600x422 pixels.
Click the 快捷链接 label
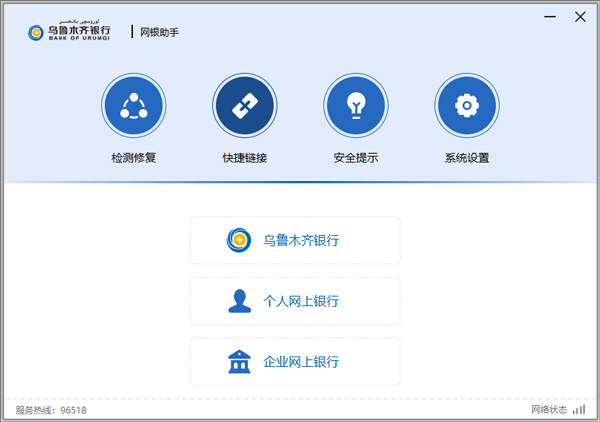tap(245, 158)
